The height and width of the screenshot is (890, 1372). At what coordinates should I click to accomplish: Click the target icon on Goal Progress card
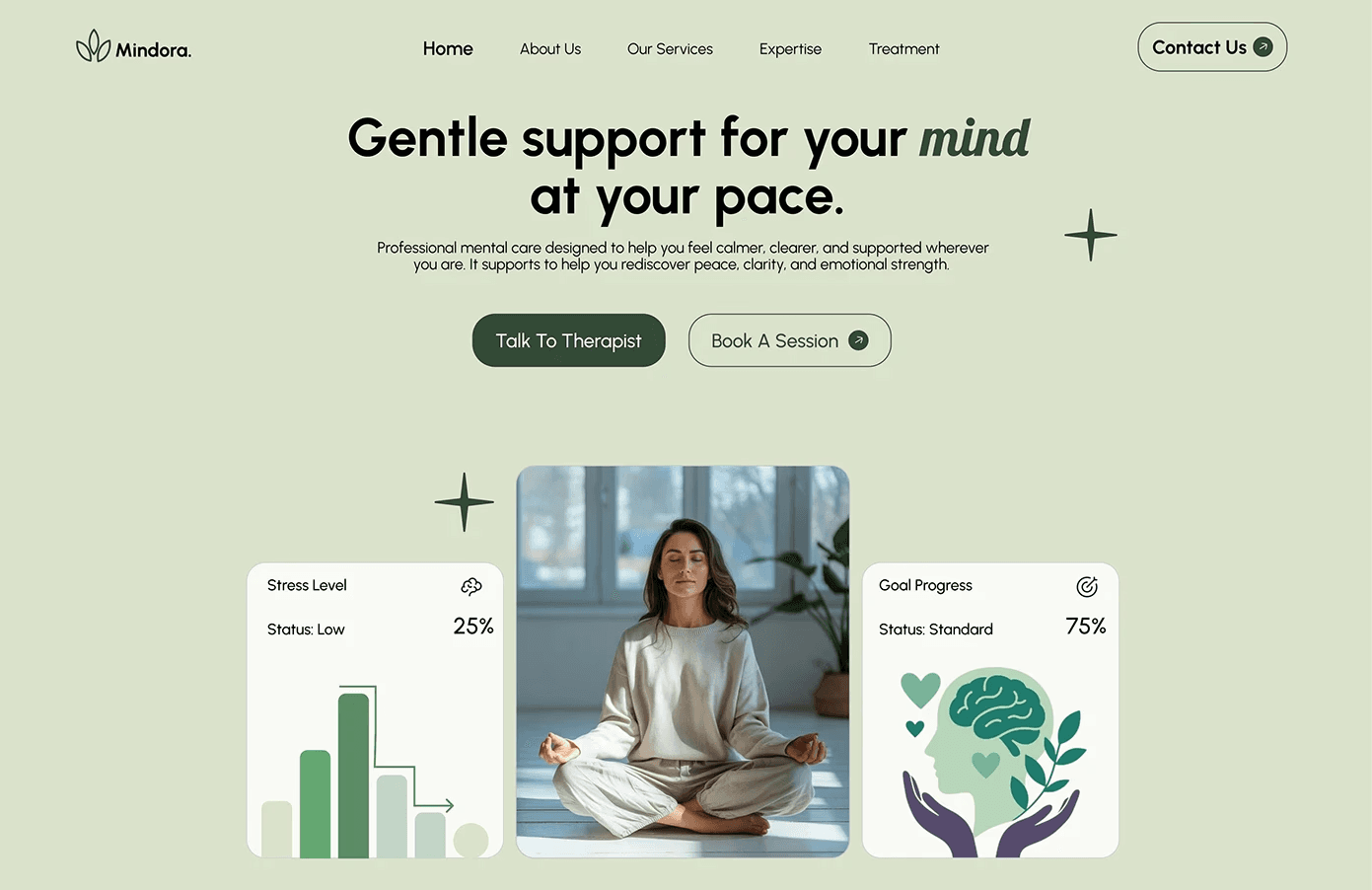[1086, 587]
